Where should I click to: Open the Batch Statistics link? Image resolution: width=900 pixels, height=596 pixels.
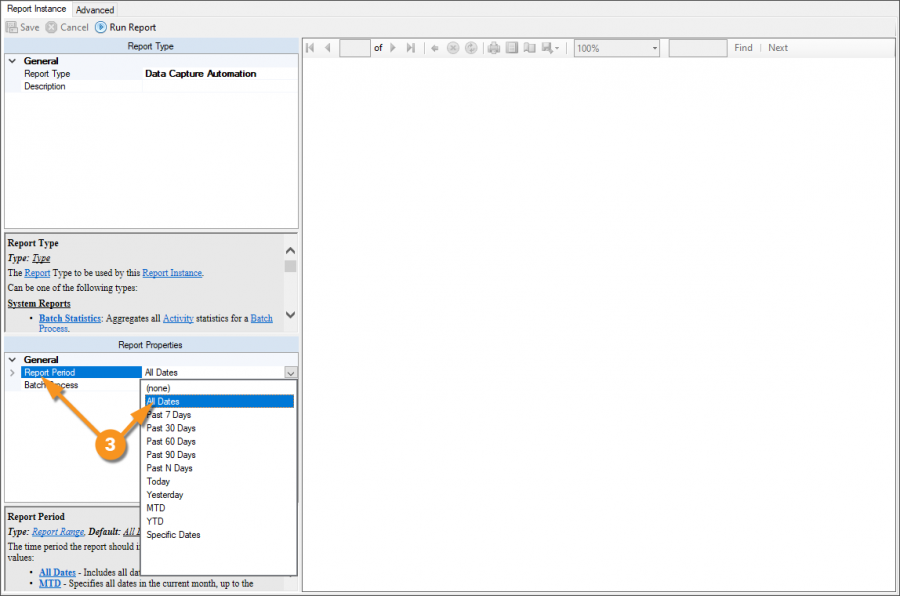pos(70,318)
